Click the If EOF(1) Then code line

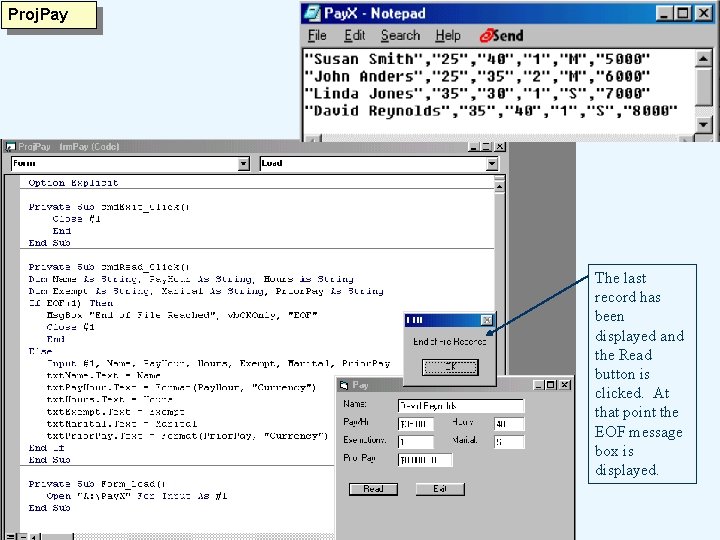click(71, 303)
